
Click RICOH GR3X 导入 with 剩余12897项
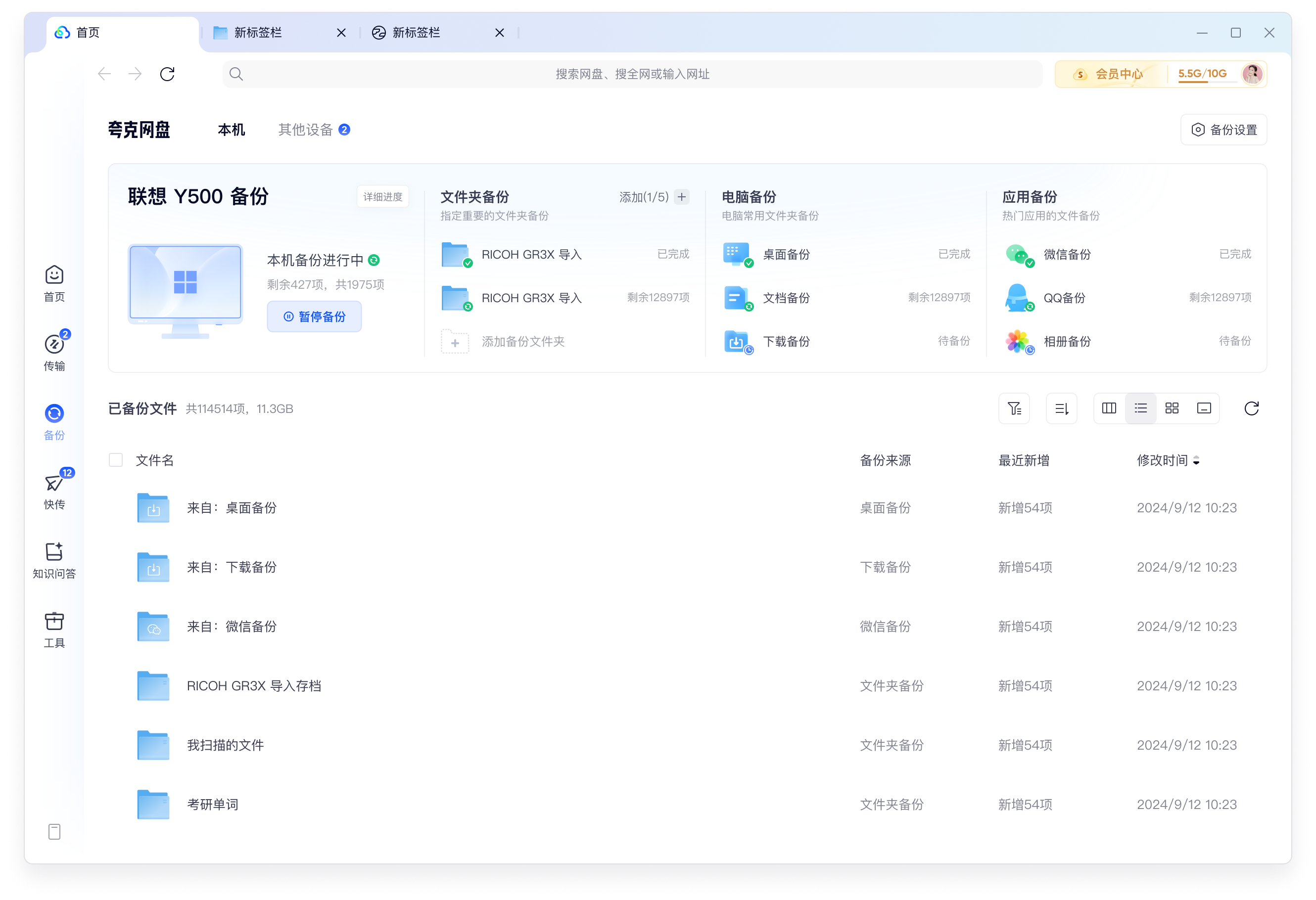(x=565, y=298)
